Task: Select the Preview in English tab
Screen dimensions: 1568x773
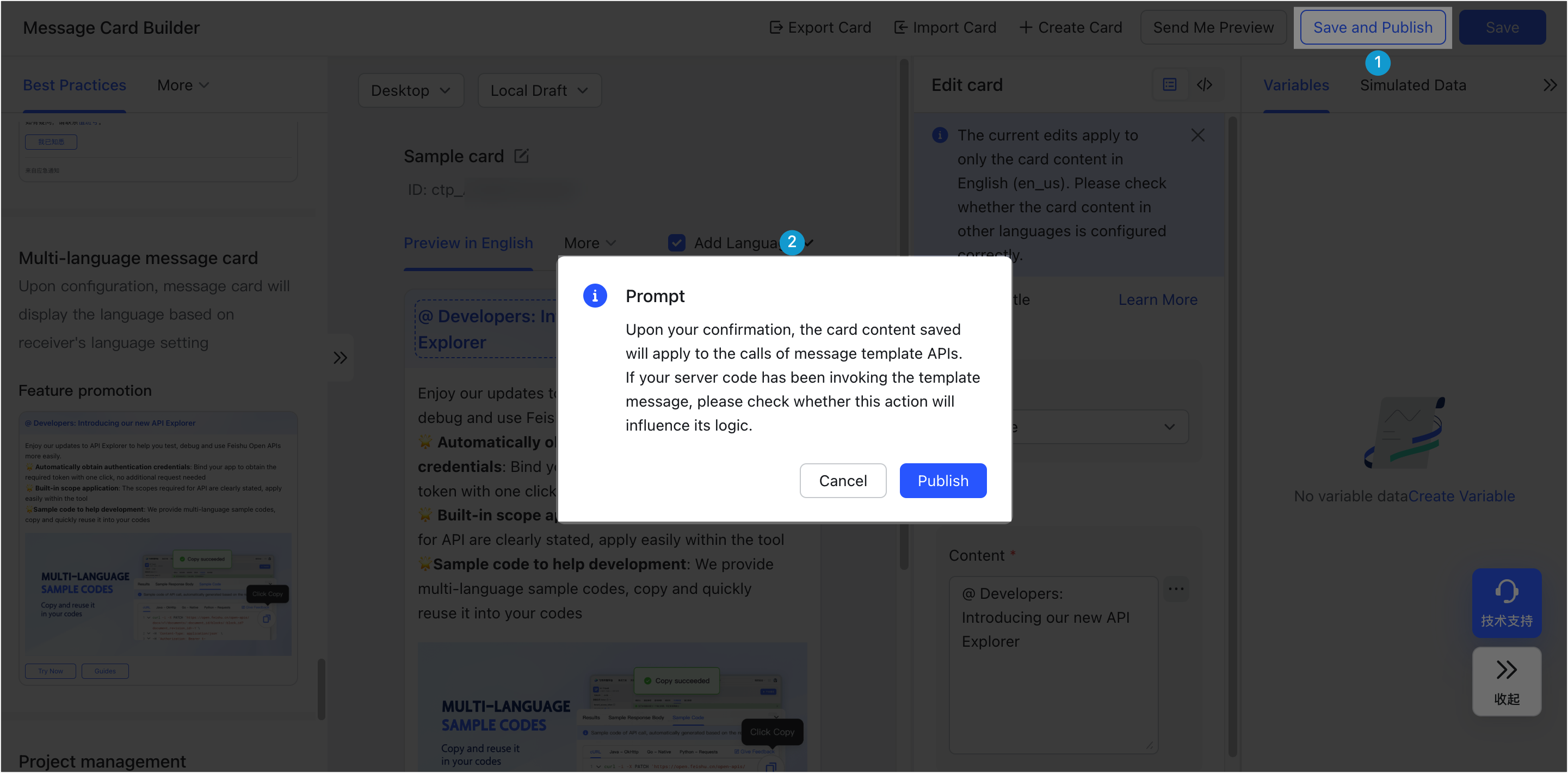Action: click(468, 243)
